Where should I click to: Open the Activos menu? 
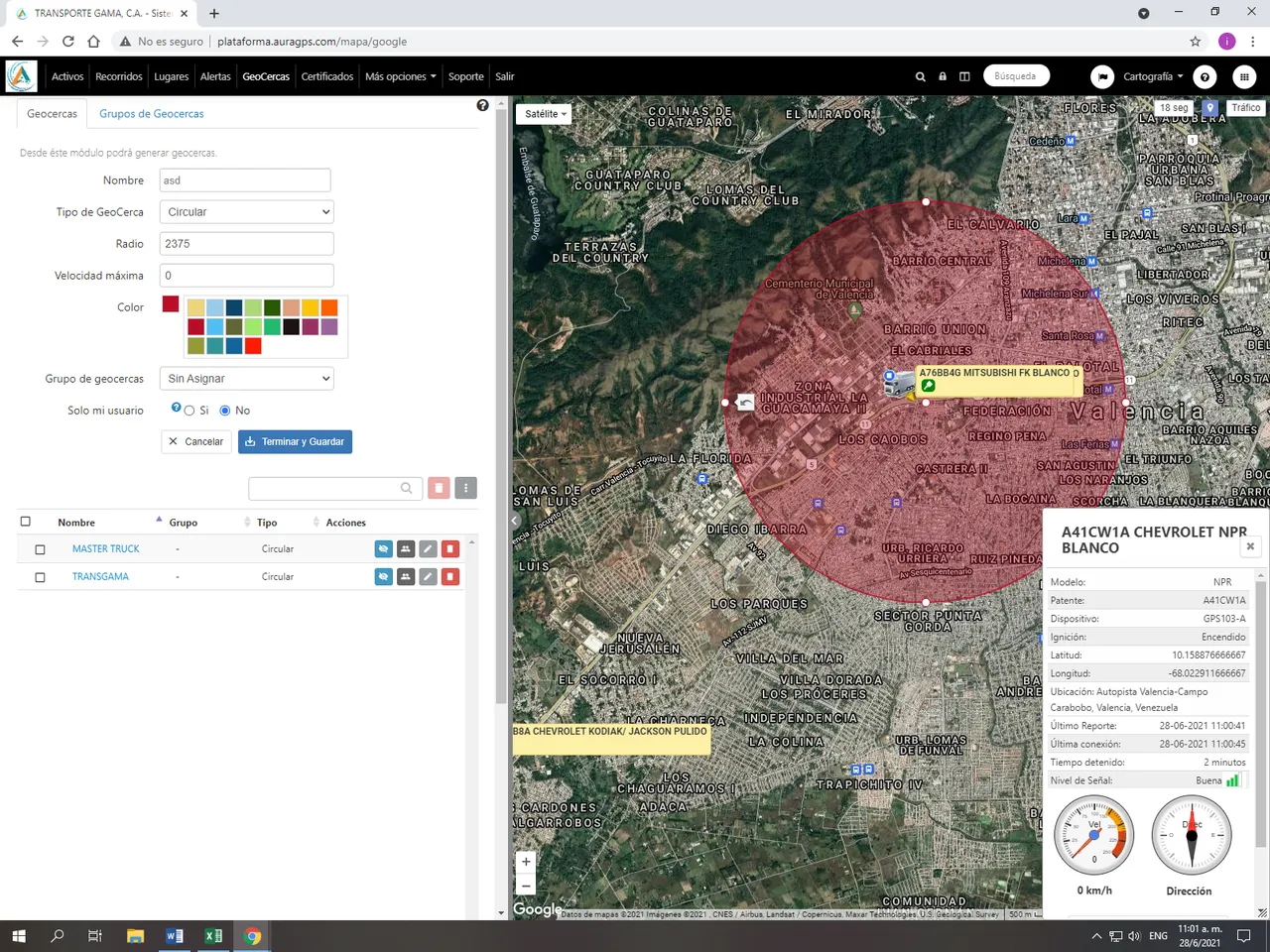pos(67,76)
